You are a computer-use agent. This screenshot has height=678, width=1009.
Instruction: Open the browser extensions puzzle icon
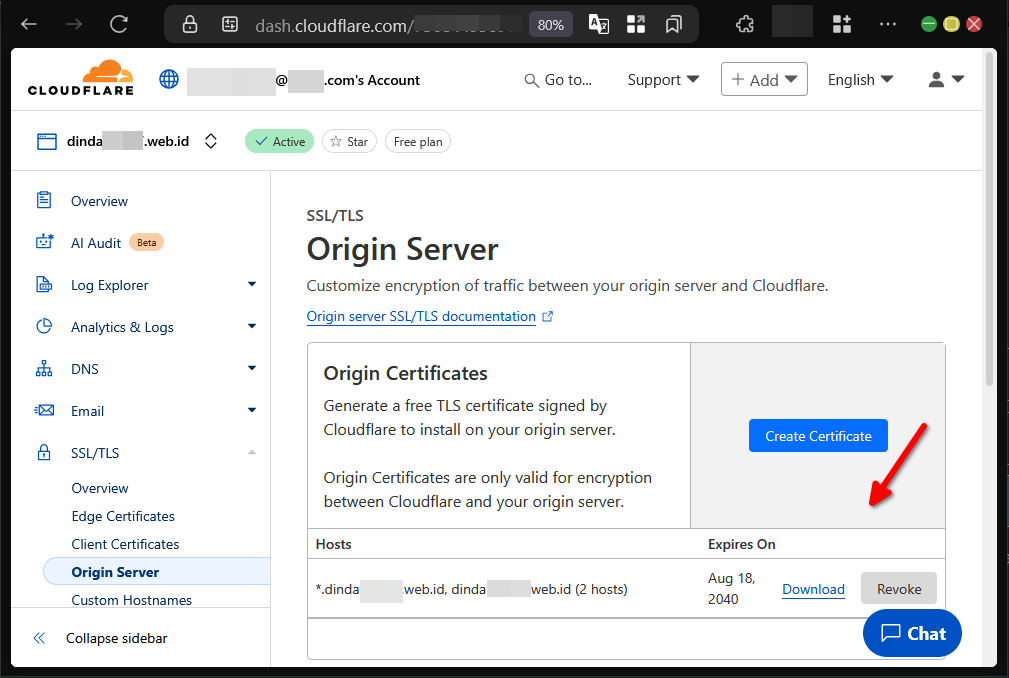click(745, 24)
